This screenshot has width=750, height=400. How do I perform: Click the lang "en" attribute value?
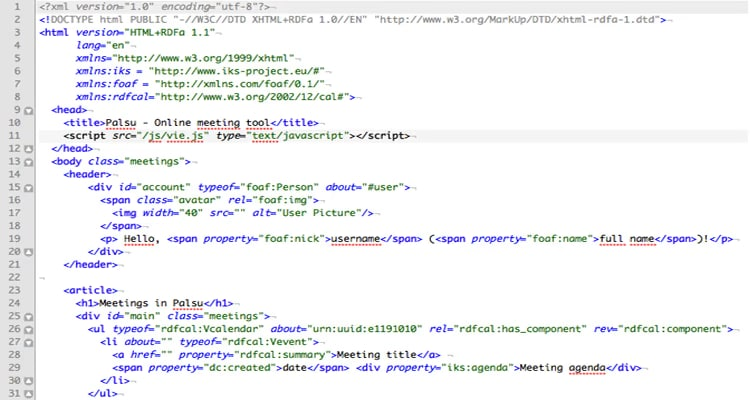click(118, 45)
